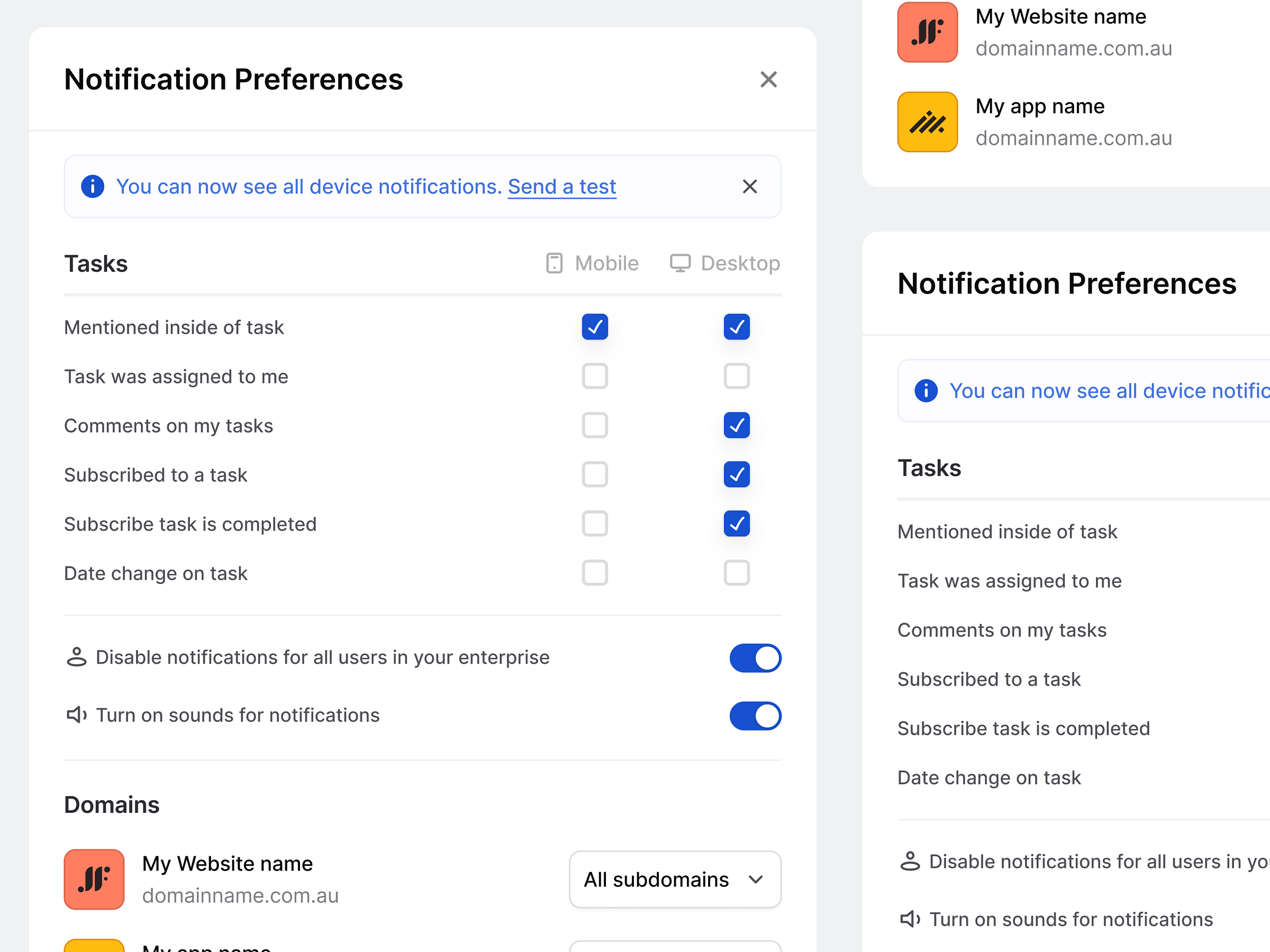Toggle off notifications for all enterprise users
The height and width of the screenshot is (952, 1270).
[755, 657]
